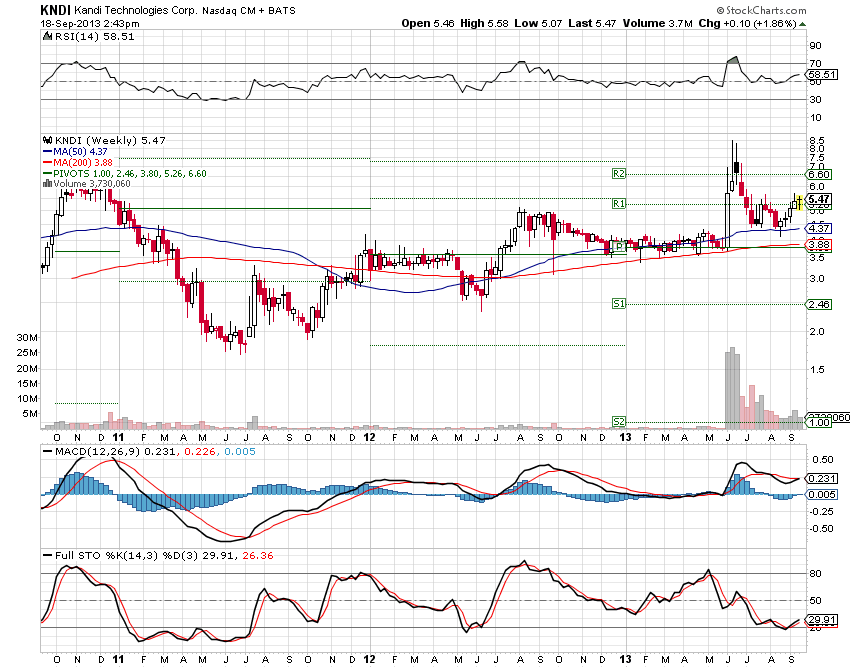Click the red 26.36 stochastic %D value
The width and height of the screenshot is (850, 668).
coord(258,556)
